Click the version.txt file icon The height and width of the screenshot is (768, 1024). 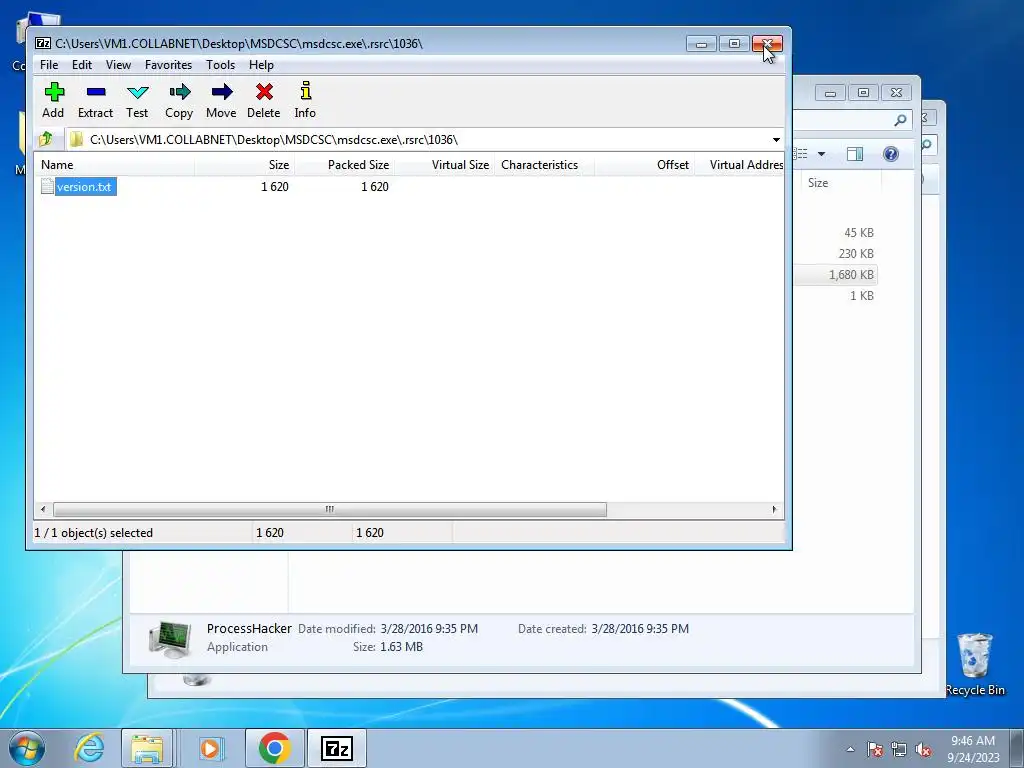(47, 186)
